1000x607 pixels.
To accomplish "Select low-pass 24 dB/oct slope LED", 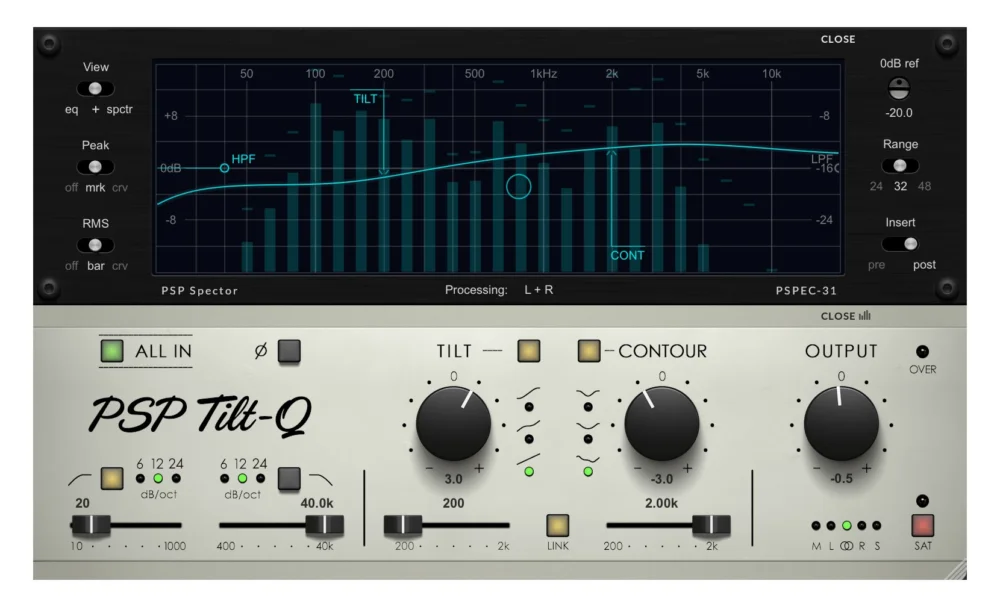I will [260, 478].
